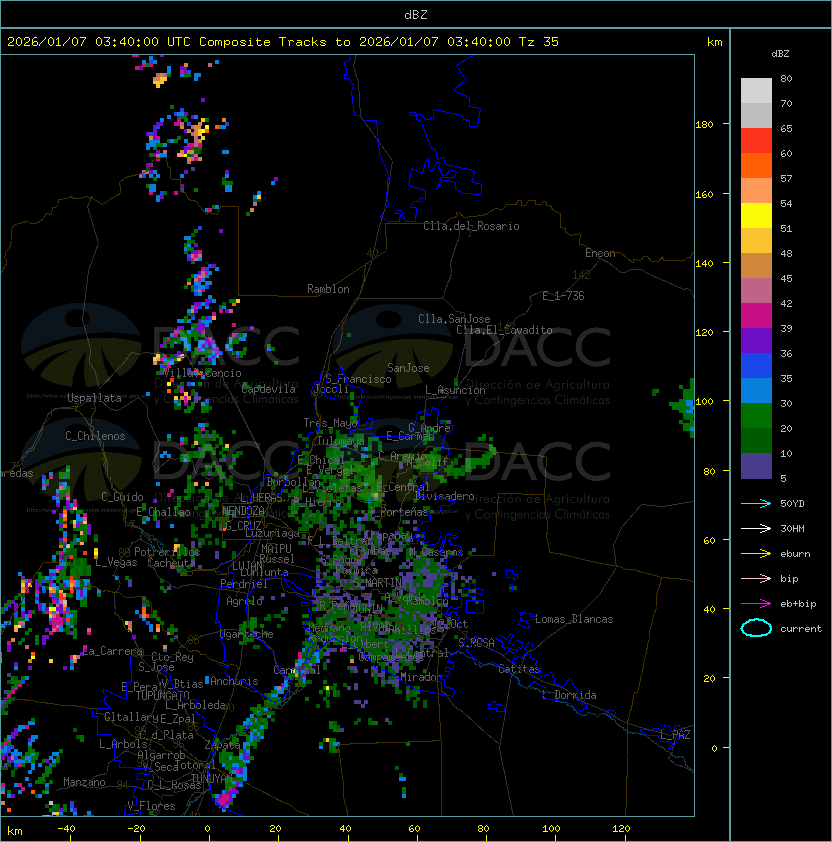The height and width of the screenshot is (842, 832).
Task: Select the red 60-65 dBZ swatch
Action: pos(756,141)
